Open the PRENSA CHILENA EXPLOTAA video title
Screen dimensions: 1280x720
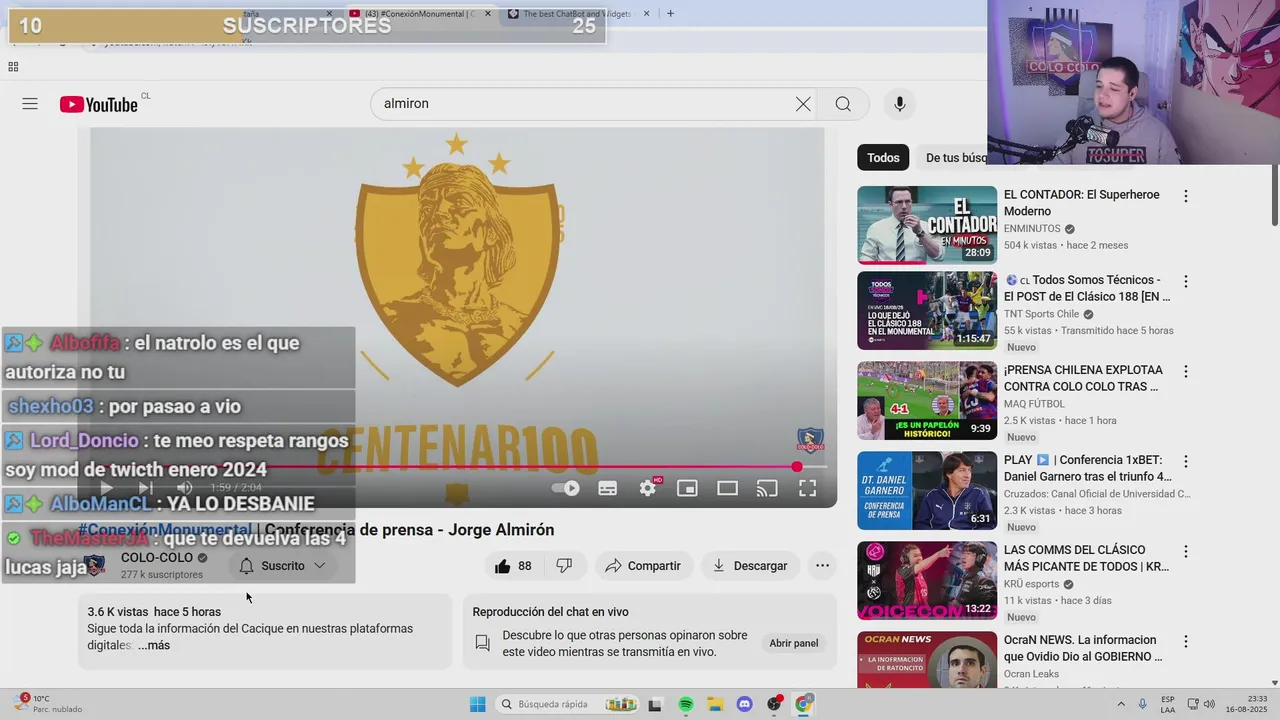[1083, 378]
